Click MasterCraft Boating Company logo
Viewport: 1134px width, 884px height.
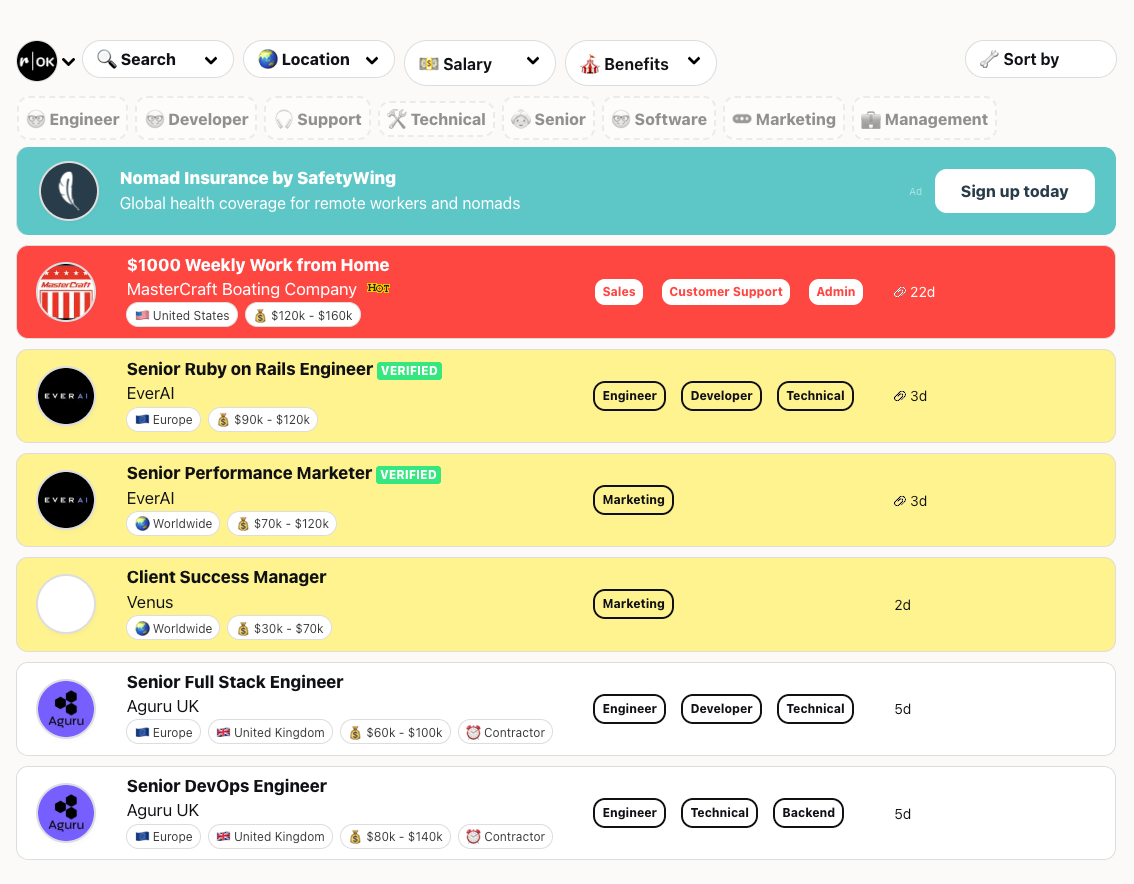[66, 292]
